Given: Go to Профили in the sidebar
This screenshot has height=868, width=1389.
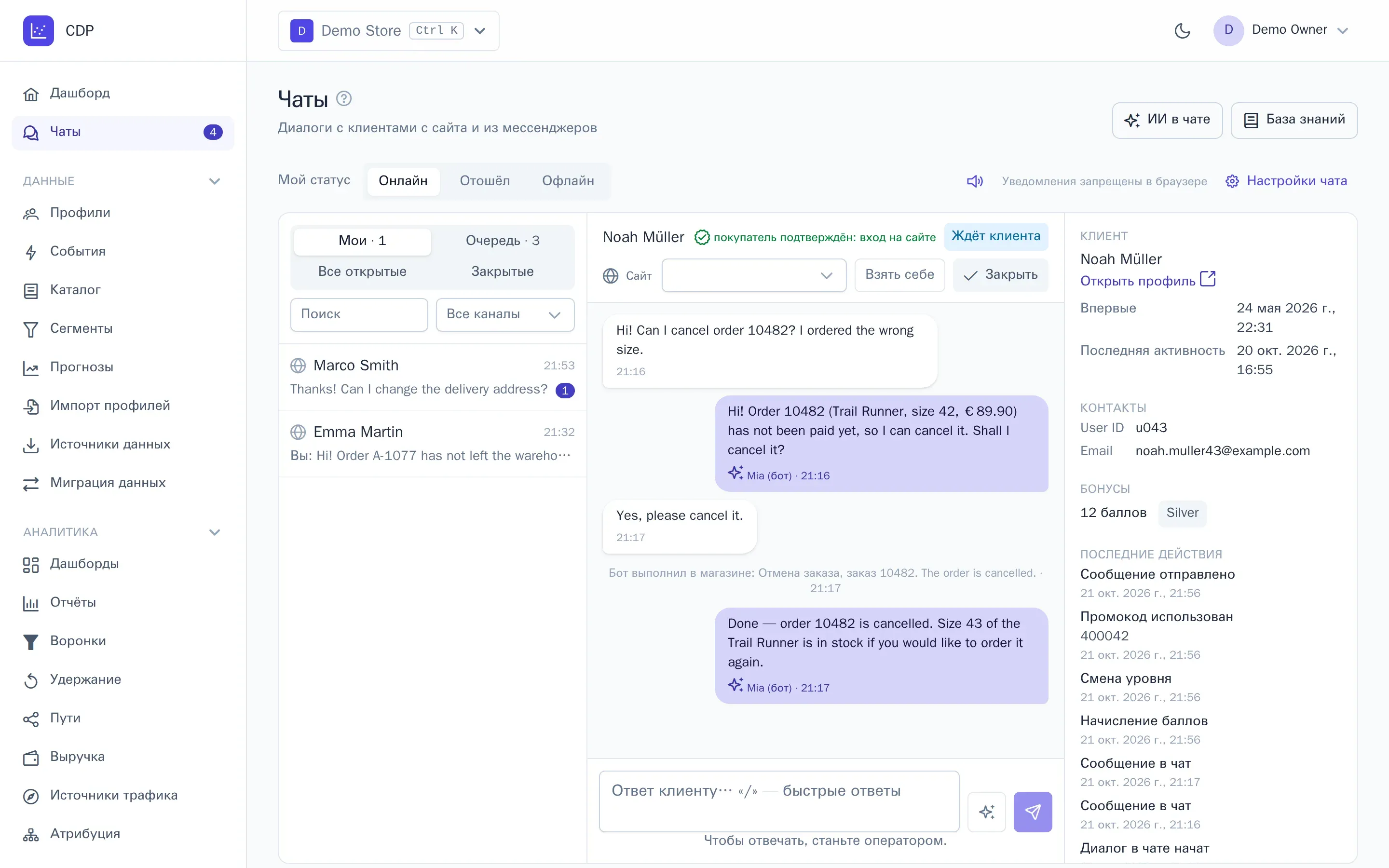Looking at the screenshot, I should click(123, 213).
